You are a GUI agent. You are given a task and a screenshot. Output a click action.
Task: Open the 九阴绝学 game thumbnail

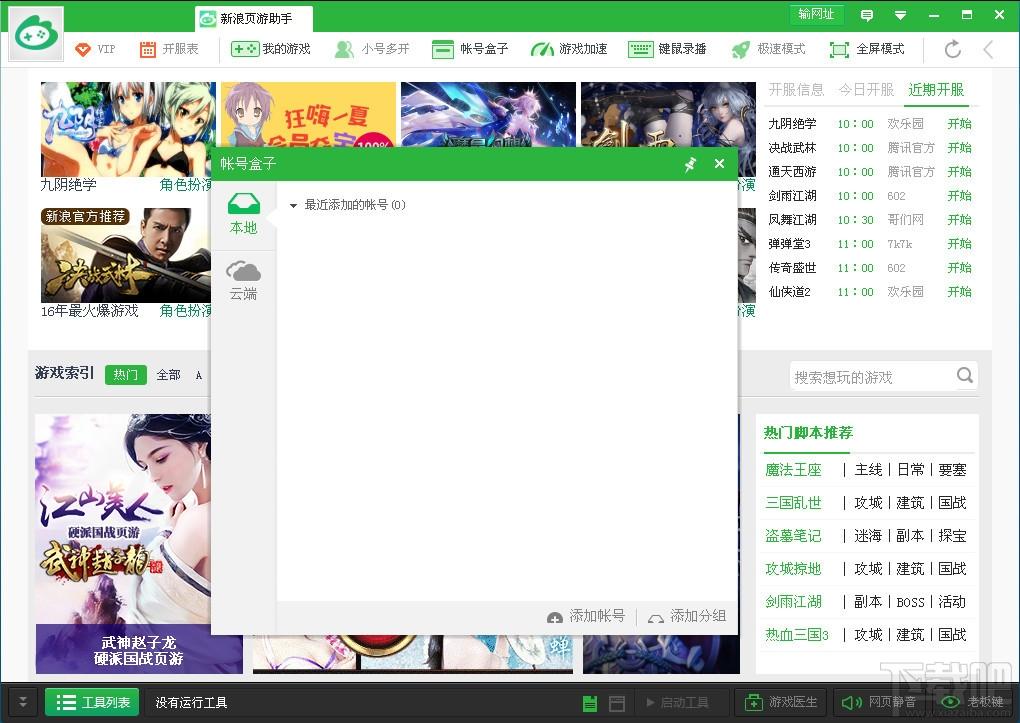(127, 130)
